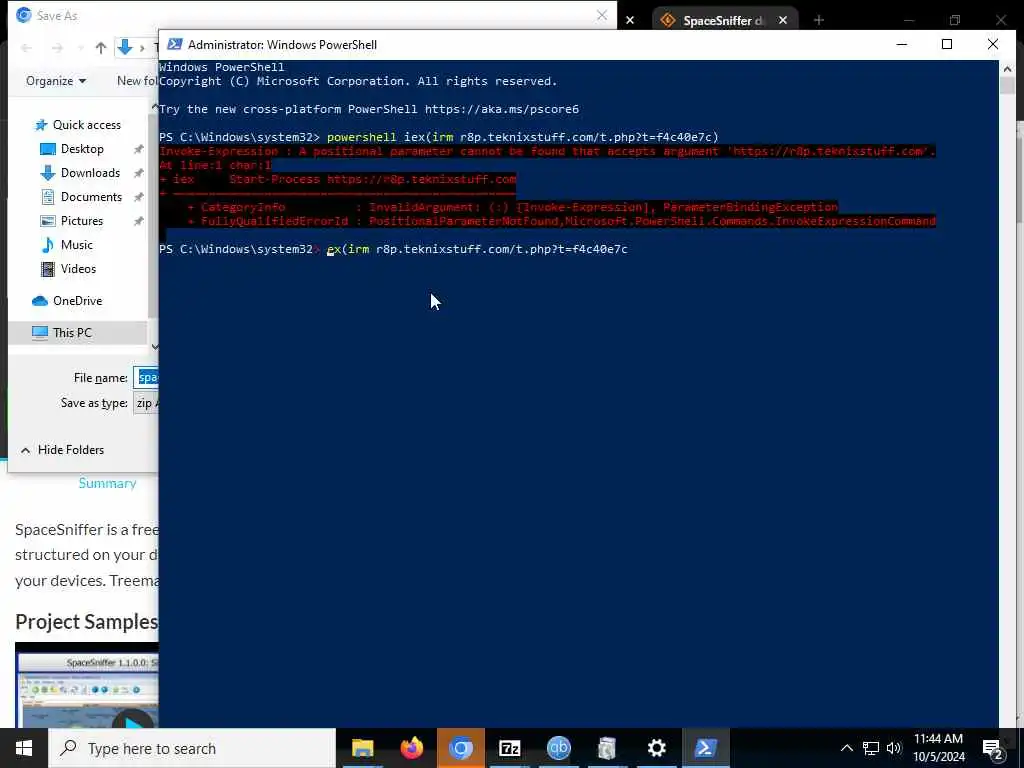Select Desktop in the Save As sidebar

(x=82, y=149)
